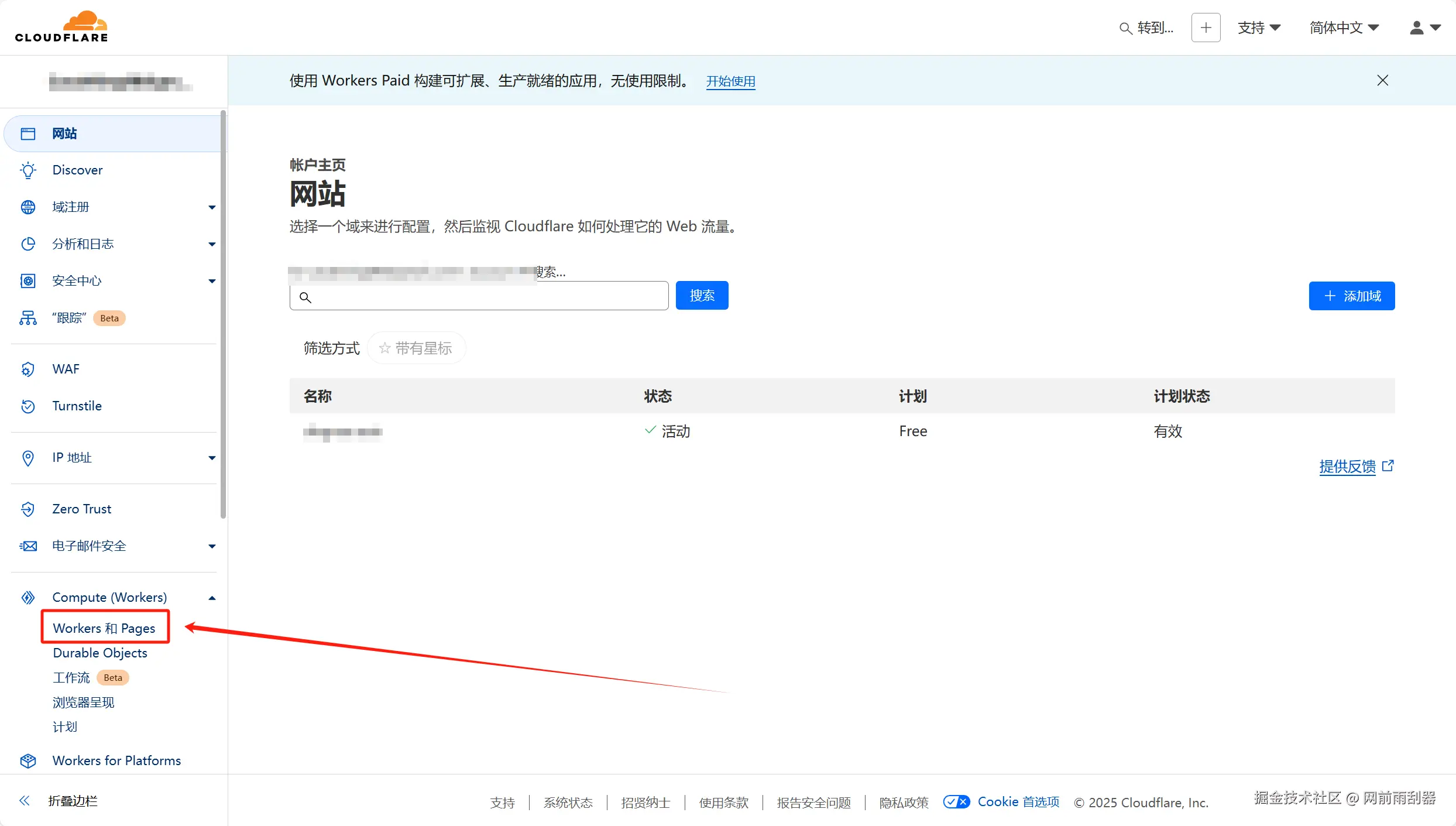Click the external link icon next to 提供反馈

[1388, 466]
